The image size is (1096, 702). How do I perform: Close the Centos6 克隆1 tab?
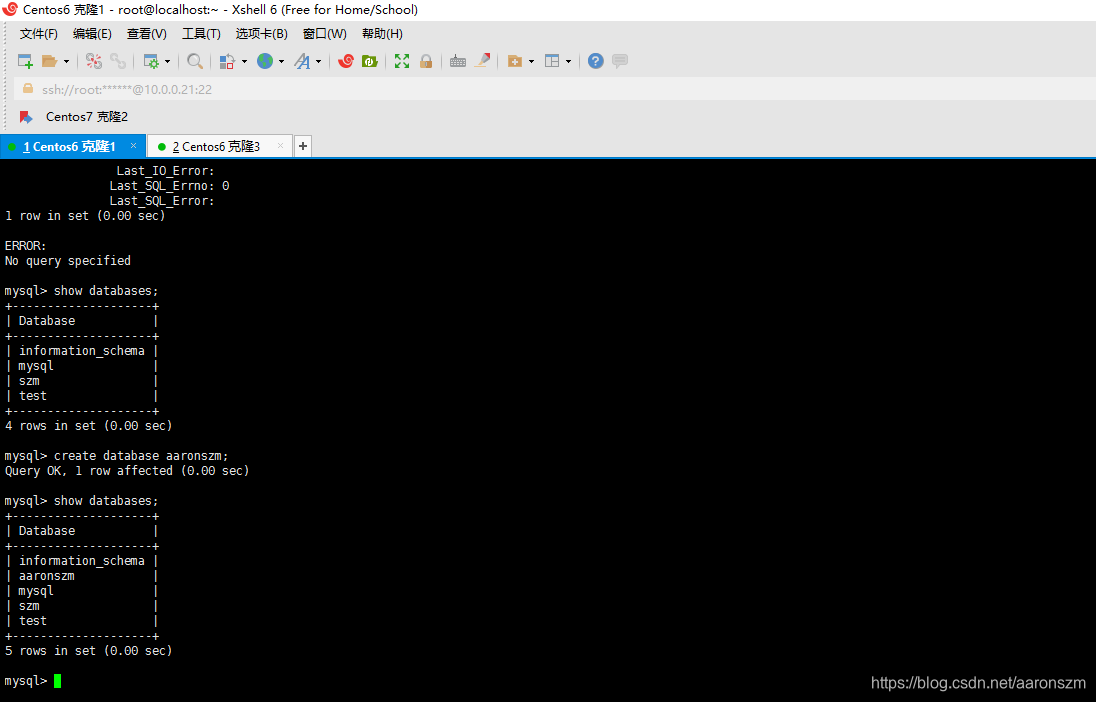coord(134,146)
